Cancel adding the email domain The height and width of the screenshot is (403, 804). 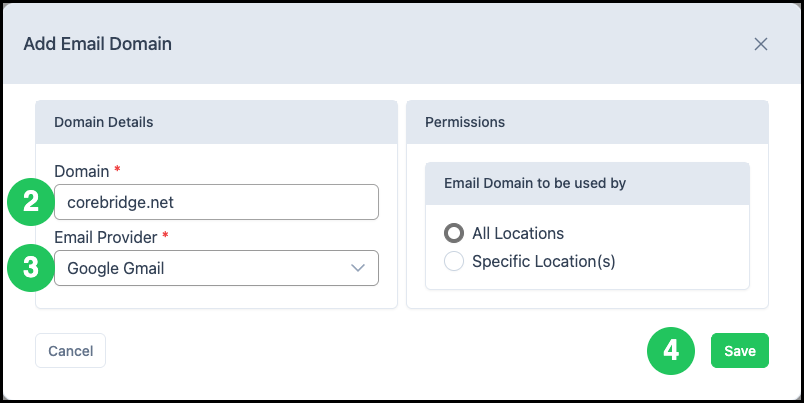(x=71, y=351)
